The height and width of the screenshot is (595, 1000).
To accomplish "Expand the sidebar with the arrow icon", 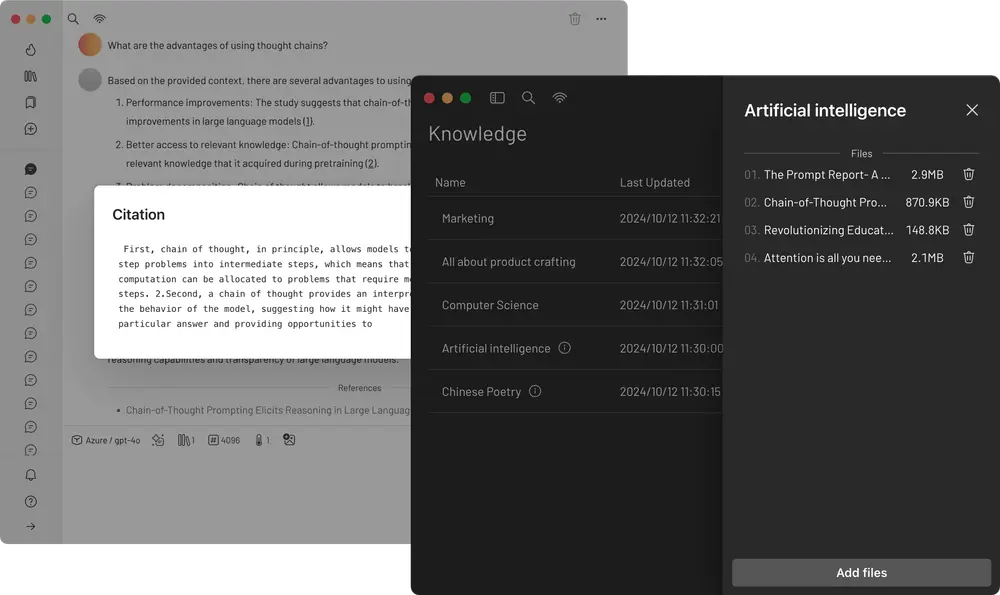I will click(30, 526).
